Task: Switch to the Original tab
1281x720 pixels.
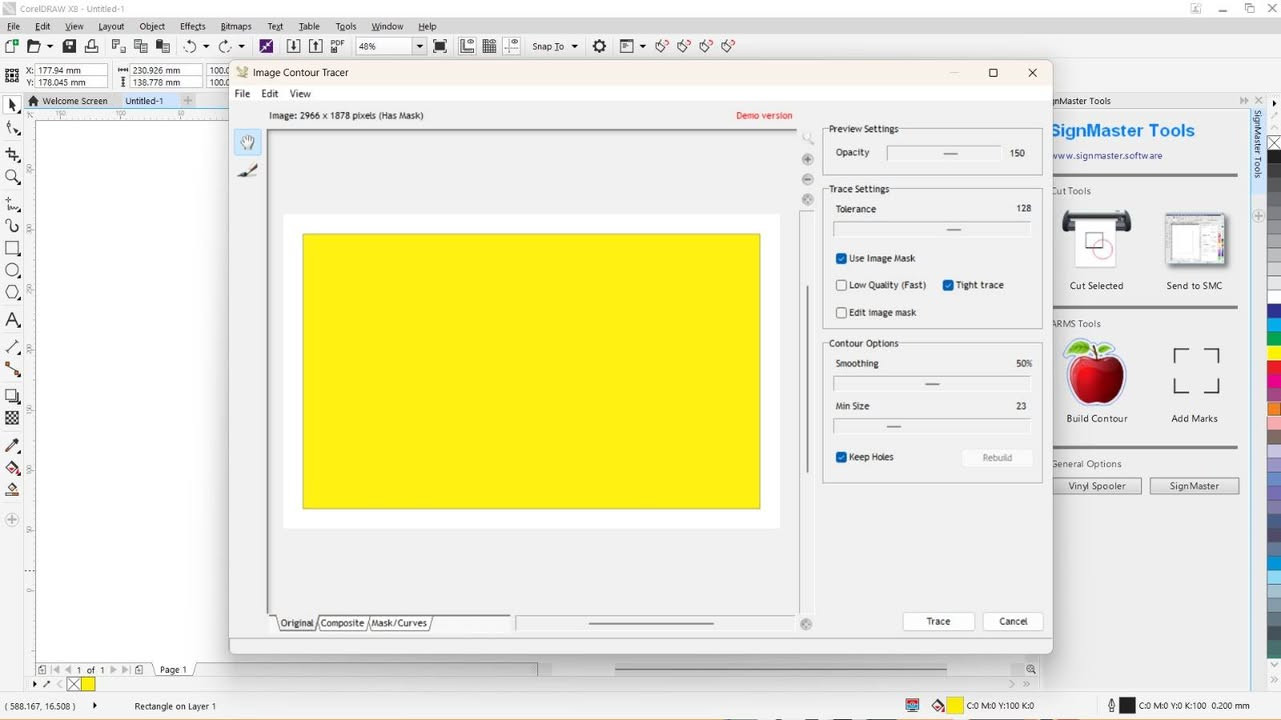Action: 296,623
